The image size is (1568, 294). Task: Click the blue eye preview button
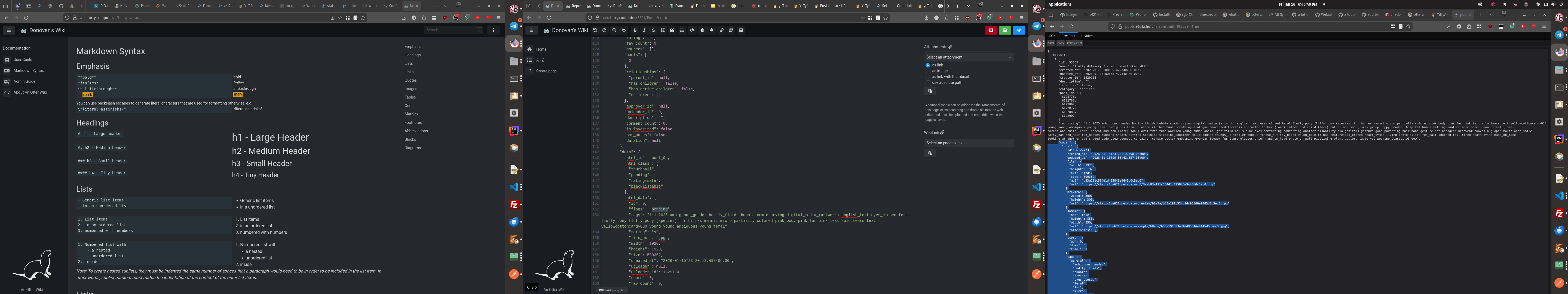pyautogui.click(x=1018, y=30)
